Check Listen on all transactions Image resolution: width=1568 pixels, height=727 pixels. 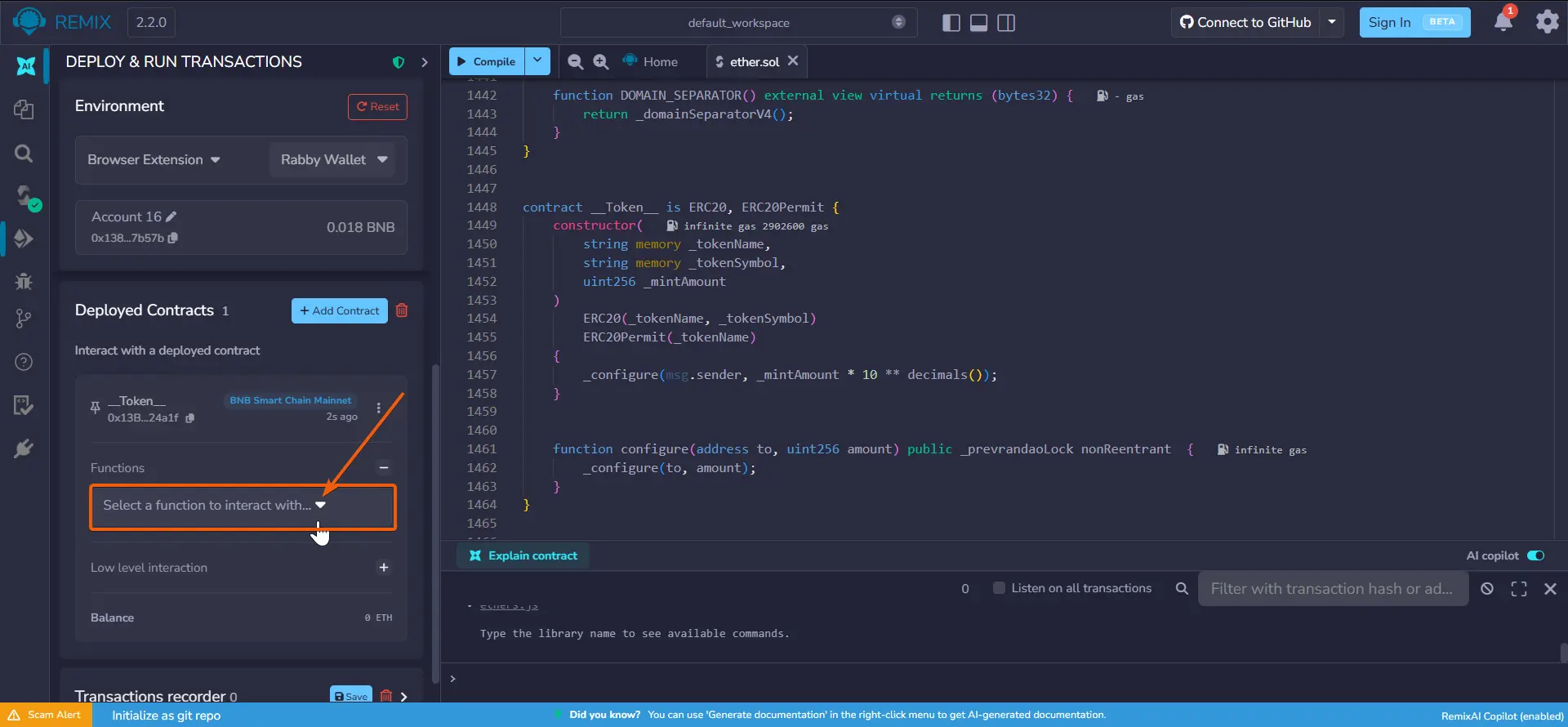[x=999, y=588]
